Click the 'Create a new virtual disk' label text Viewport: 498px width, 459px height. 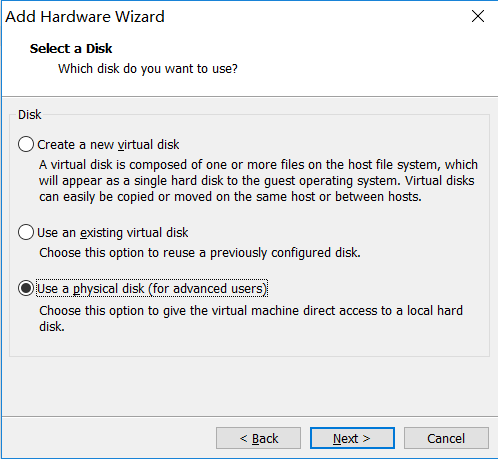(108, 145)
